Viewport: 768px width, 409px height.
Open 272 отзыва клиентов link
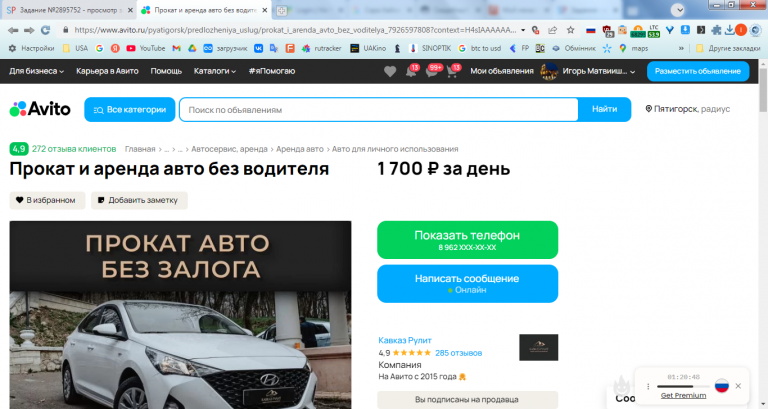(x=74, y=148)
